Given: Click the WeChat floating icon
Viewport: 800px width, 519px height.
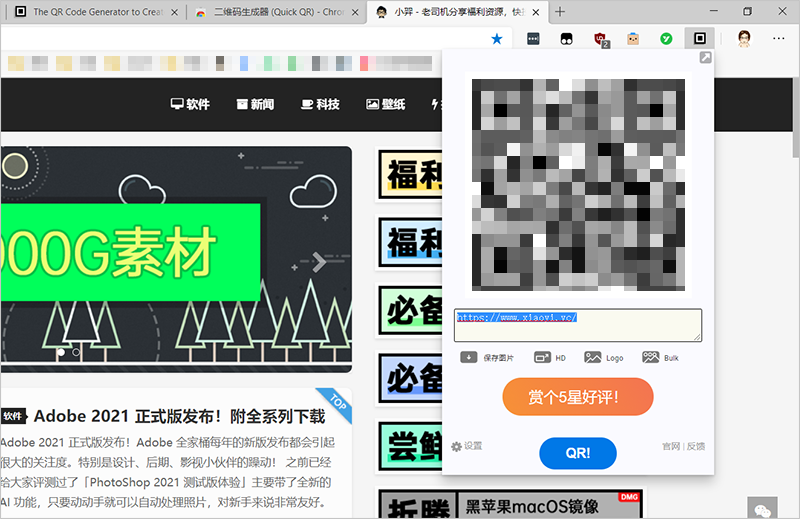Looking at the screenshot, I should pyautogui.click(x=762, y=508).
